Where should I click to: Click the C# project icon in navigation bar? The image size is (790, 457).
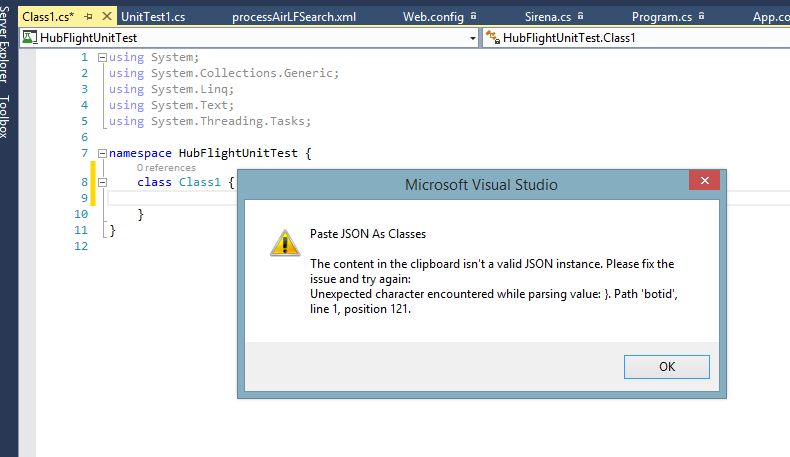pyautogui.click(x=30, y=37)
